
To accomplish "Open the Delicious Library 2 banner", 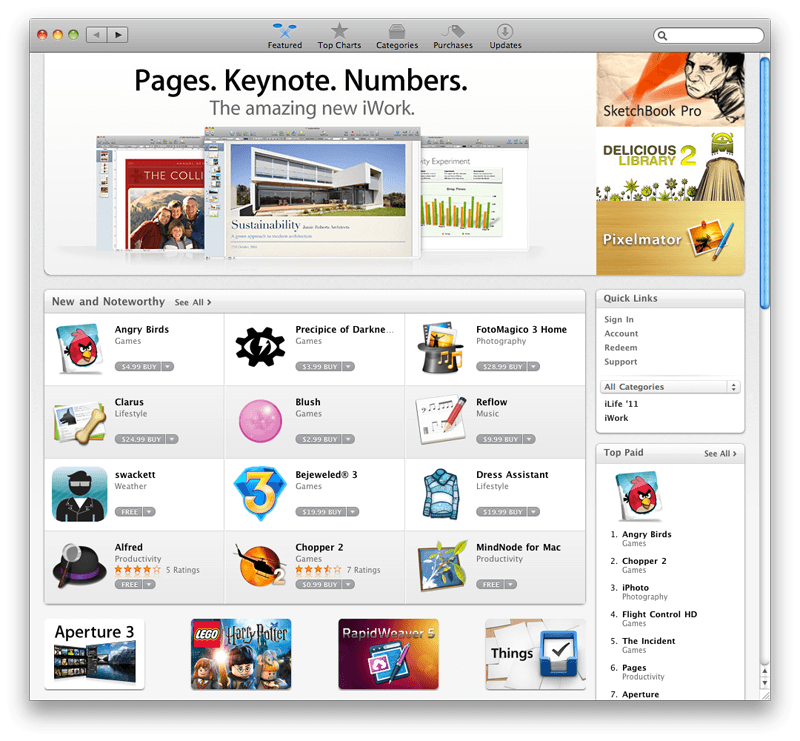I will pyautogui.click(x=670, y=164).
